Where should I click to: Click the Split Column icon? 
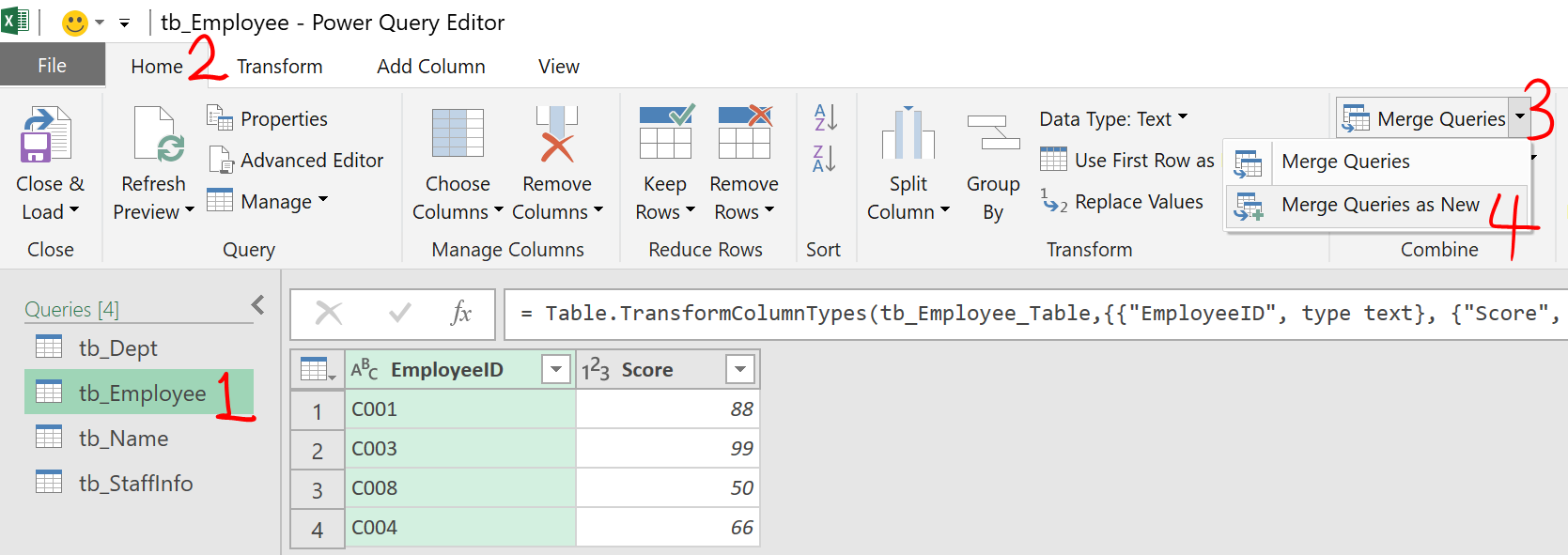pos(908,135)
